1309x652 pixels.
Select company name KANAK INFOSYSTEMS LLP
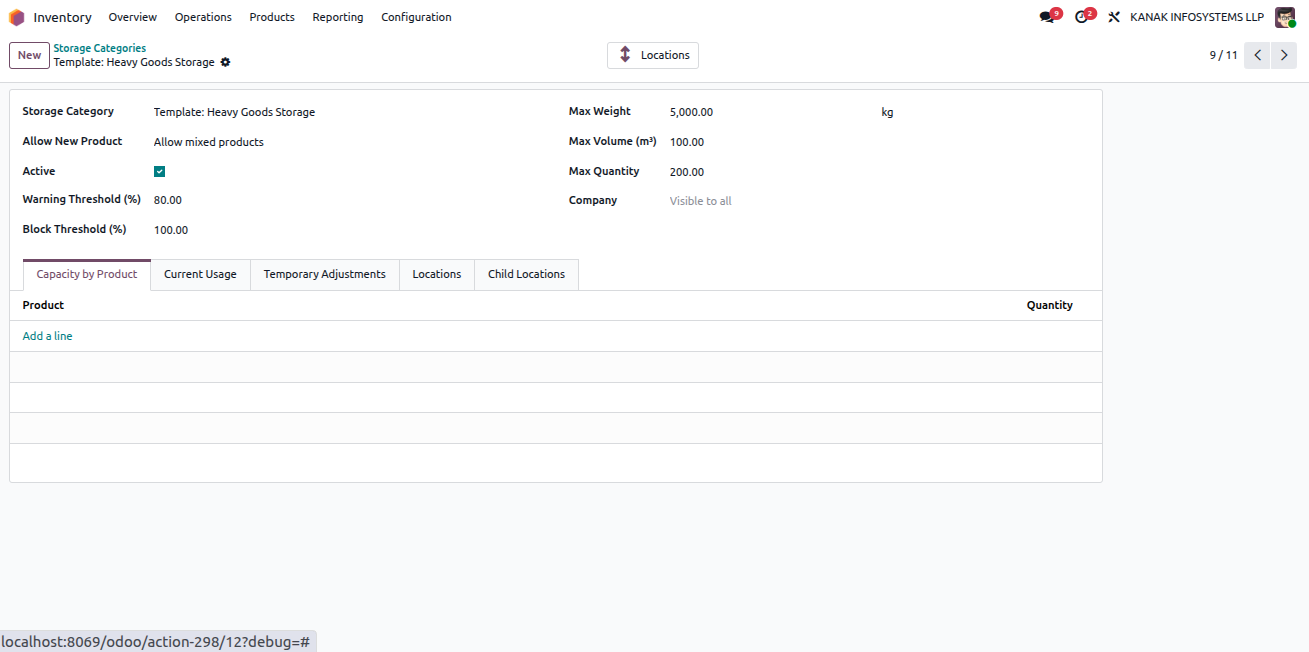pyautogui.click(x=1197, y=17)
